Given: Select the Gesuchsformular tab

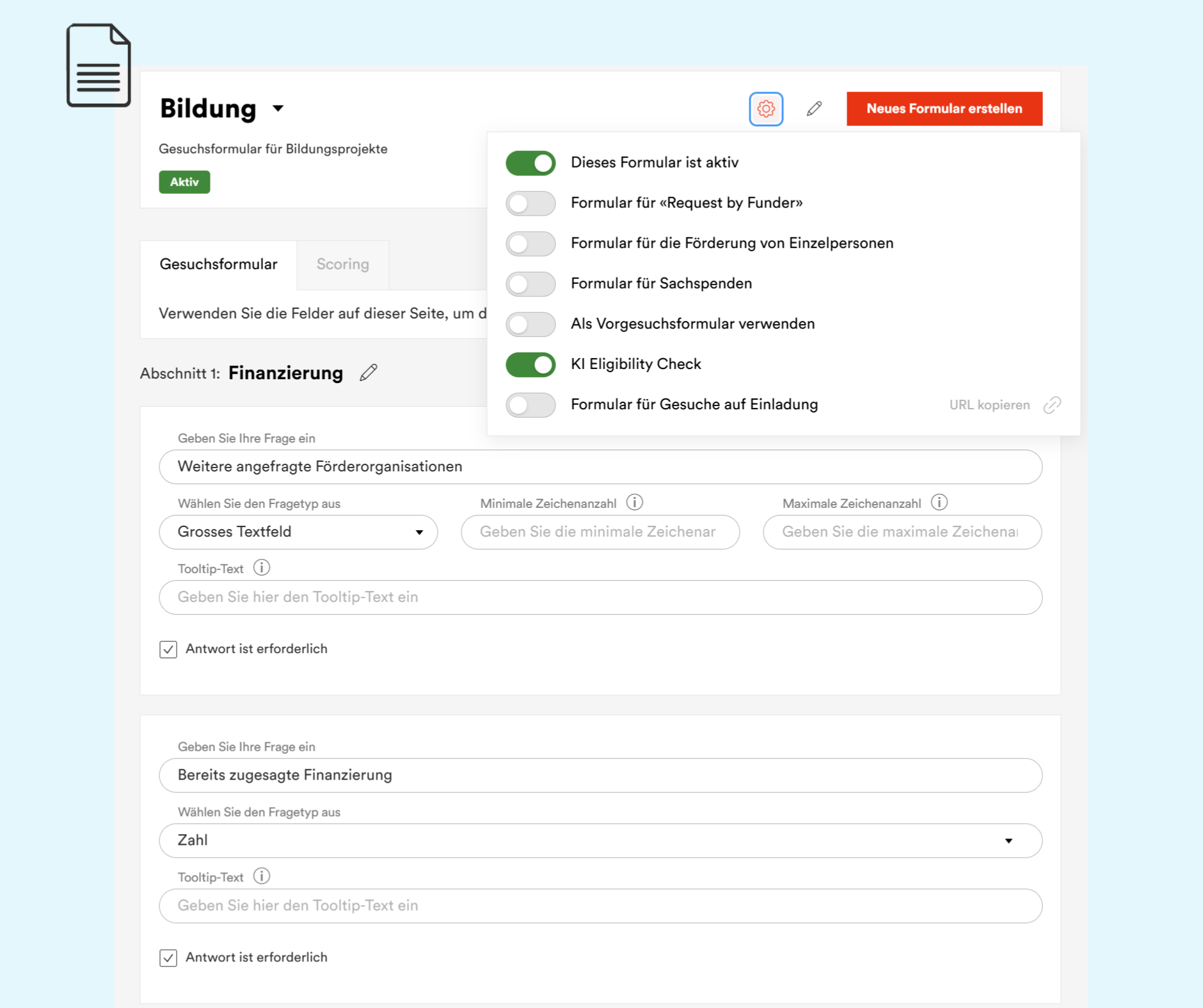Looking at the screenshot, I should pos(218,264).
